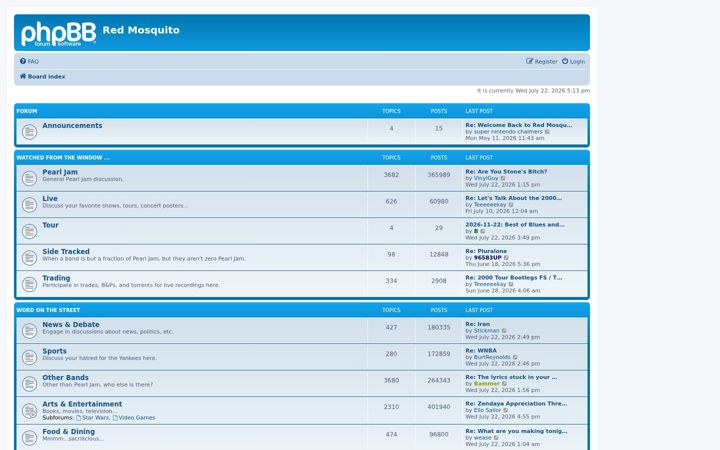Click the Pearl Jam forum icon
This screenshot has height=450, width=720.
(x=29, y=178)
